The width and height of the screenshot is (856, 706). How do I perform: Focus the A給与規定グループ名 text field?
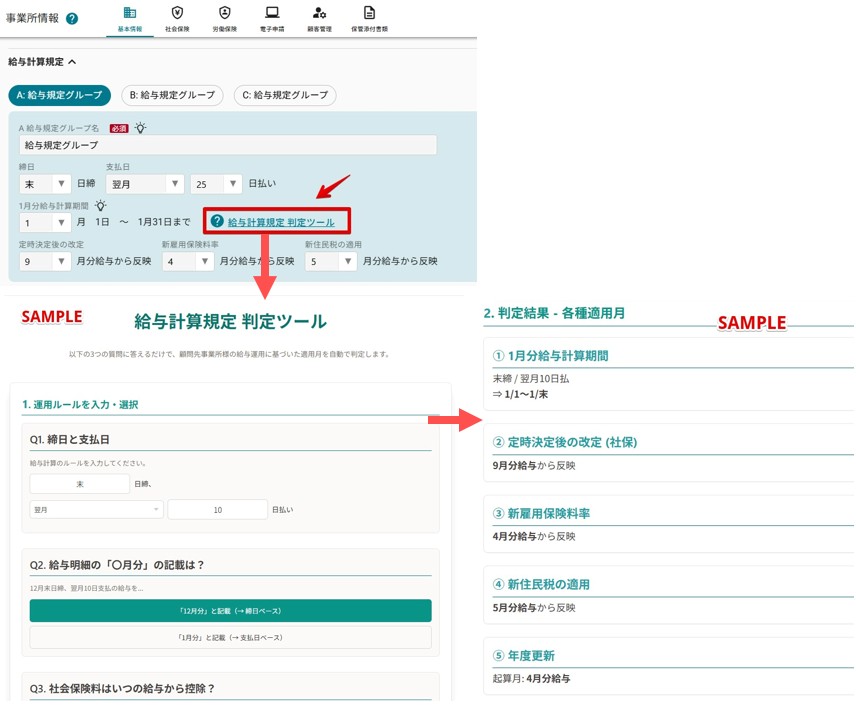click(x=228, y=145)
